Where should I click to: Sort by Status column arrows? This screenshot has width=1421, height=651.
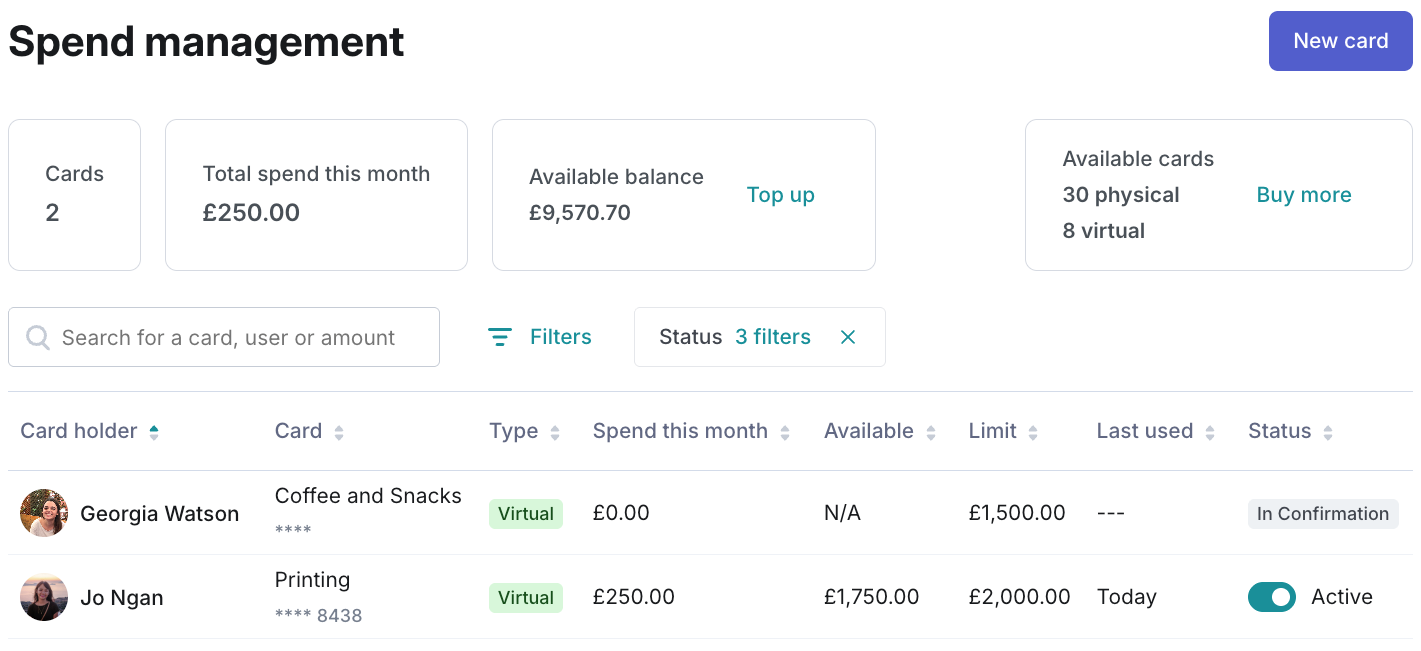(1328, 432)
